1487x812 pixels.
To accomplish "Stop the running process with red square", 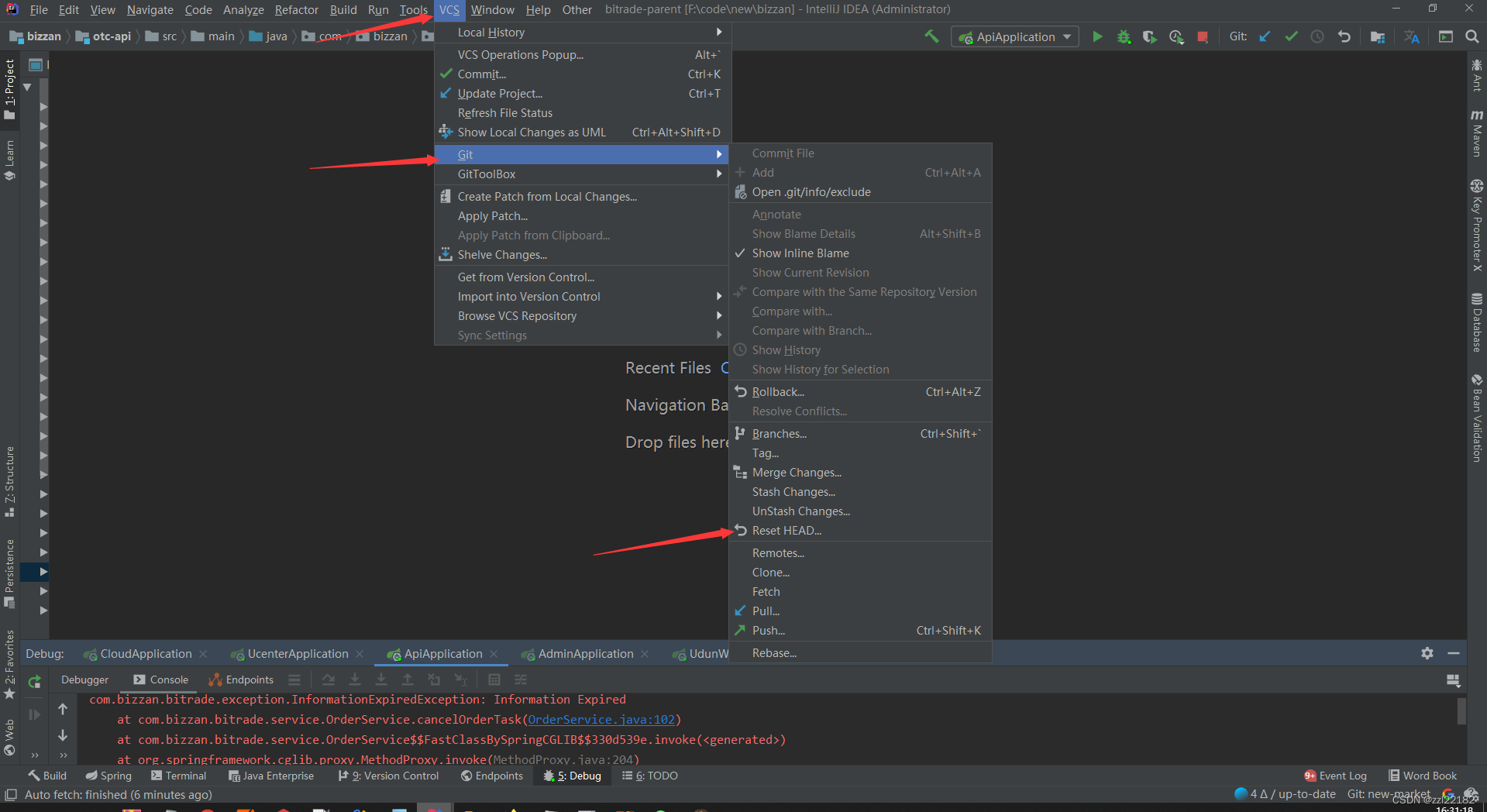I will point(1203,36).
